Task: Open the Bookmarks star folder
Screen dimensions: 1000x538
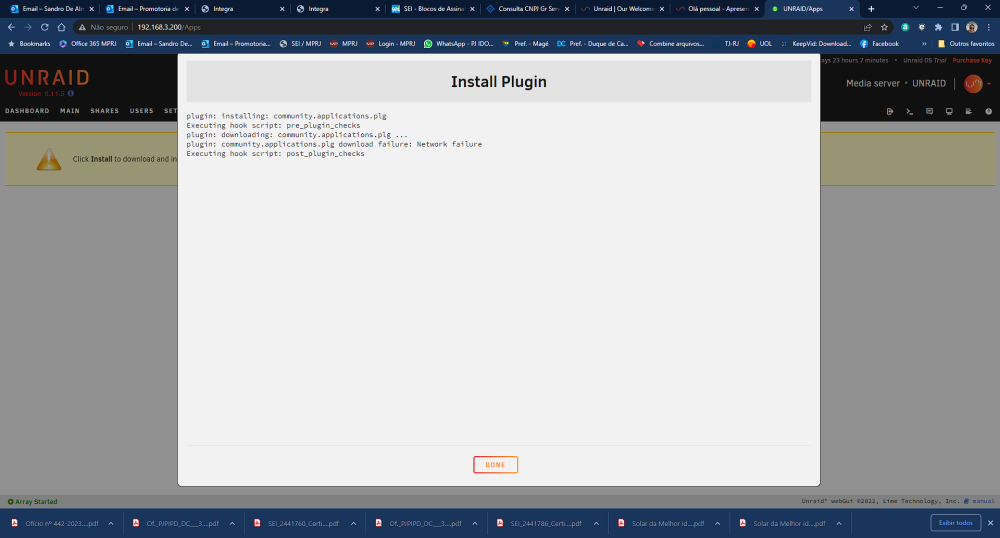Action: point(29,44)
